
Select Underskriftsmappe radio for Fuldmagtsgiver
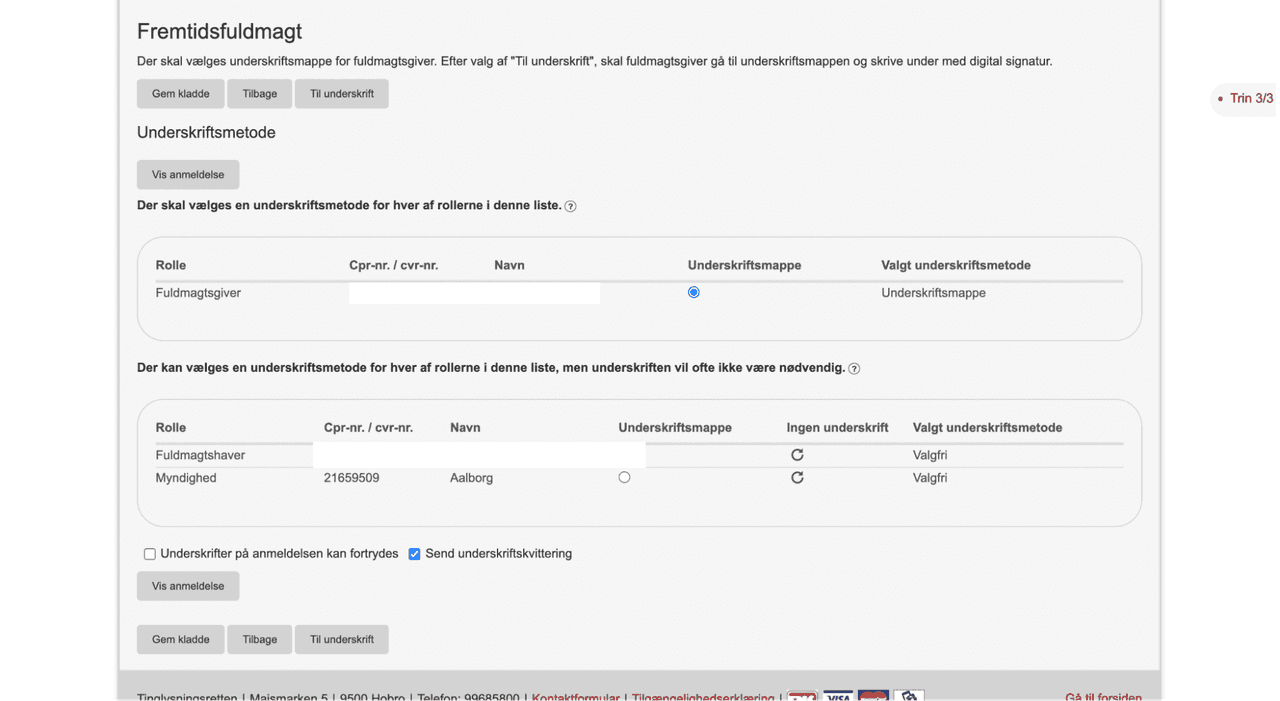click(693, 293)
